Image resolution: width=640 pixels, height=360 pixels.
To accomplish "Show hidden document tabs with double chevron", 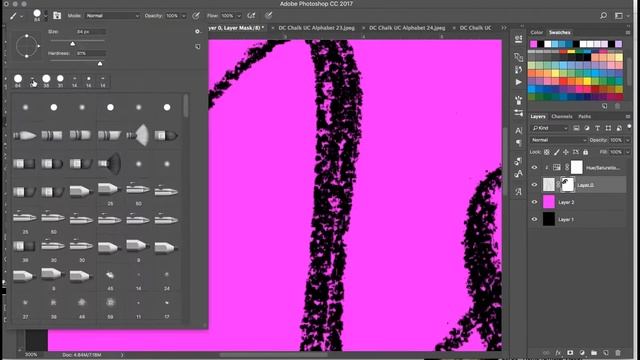I will tap(504, 28).
